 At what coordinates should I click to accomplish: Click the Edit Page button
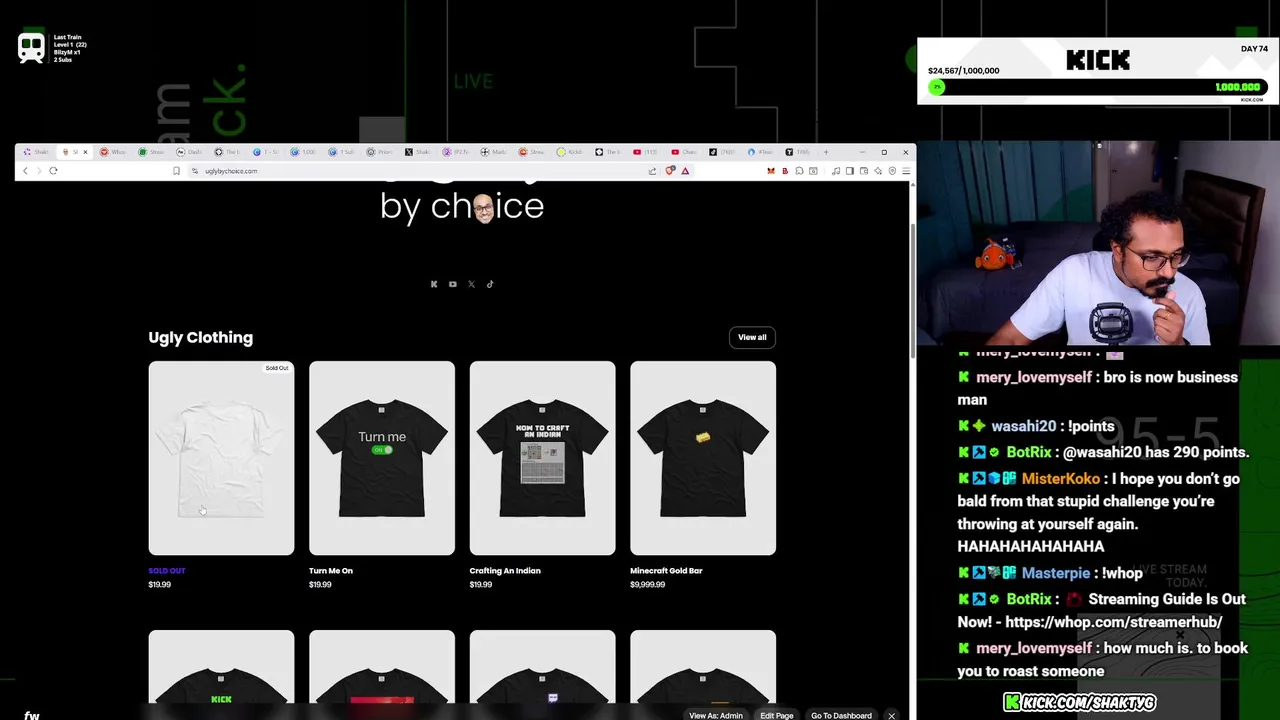(776, 716)
